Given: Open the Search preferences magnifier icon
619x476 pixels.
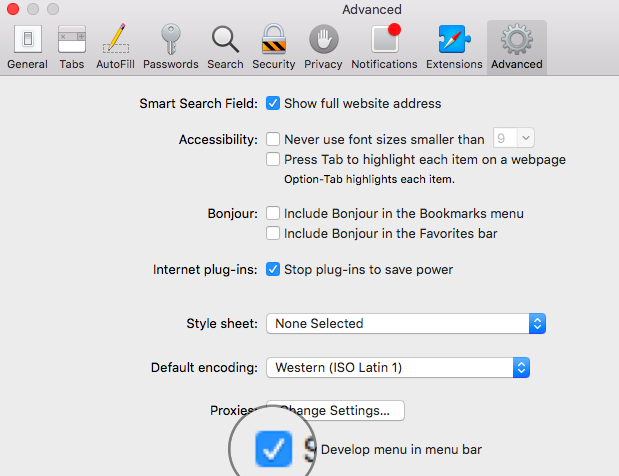Looking at the screenshot, I should point(225,47).
